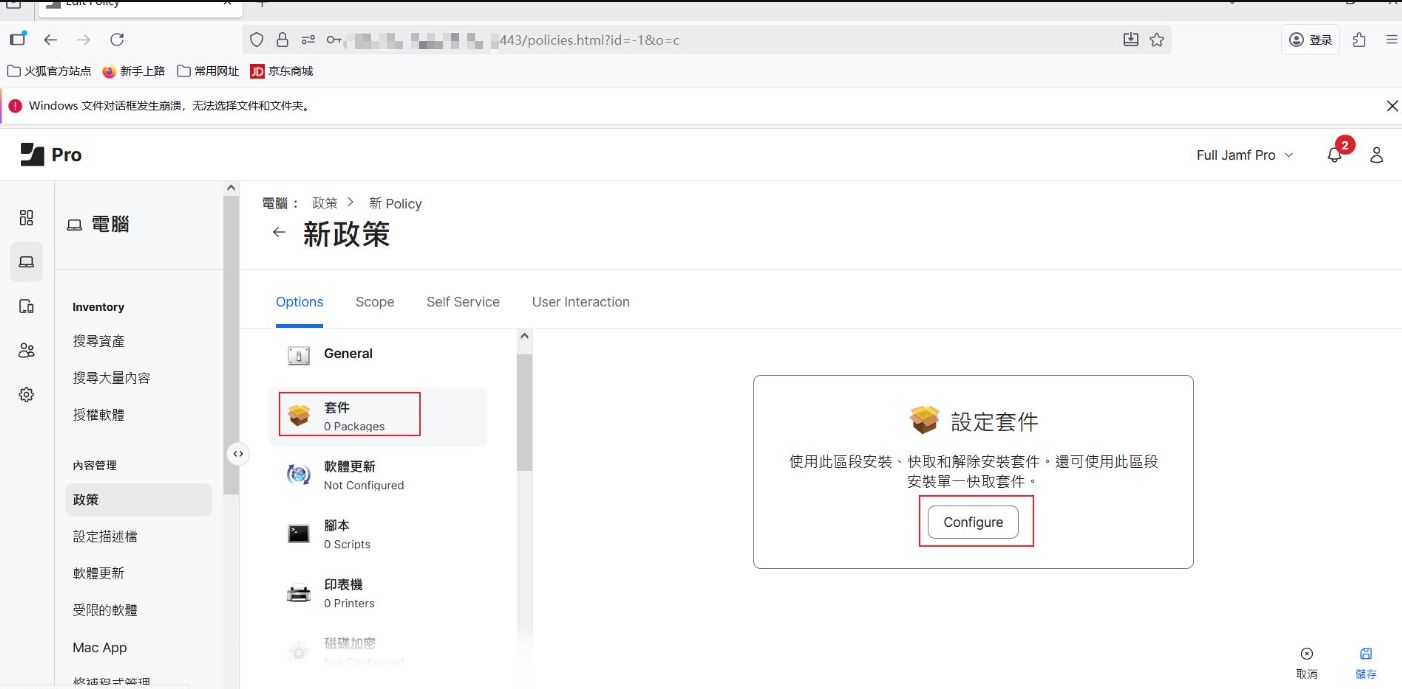Click the dashboard icon in left rail

tap(27, 218)
